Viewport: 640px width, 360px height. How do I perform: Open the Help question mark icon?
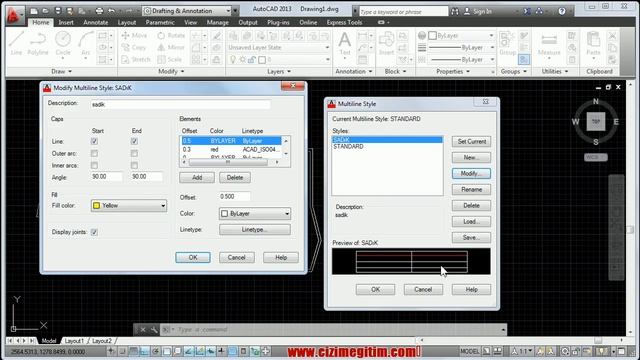coord(562,11)
